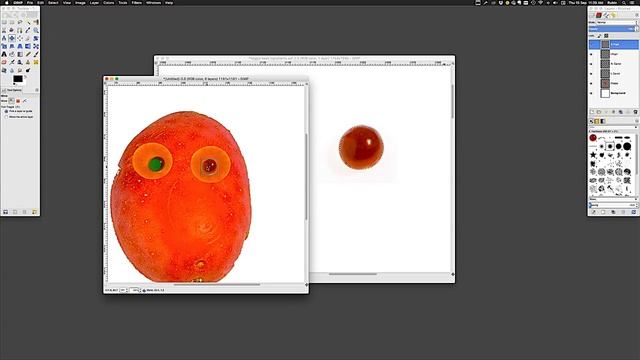Select the Smudge tool
This screenshot has width=640, height=360.
pos(20,70)
